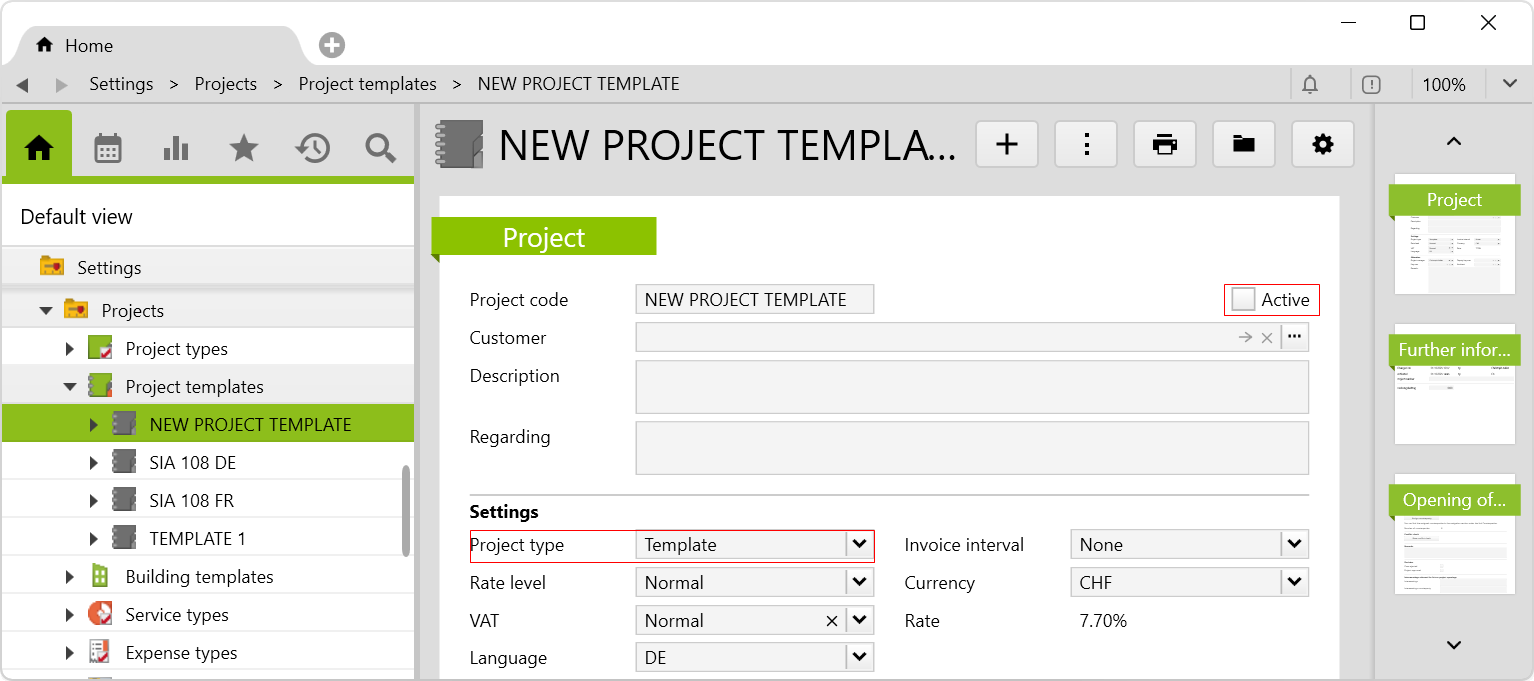Screen dimensions: 1534x681
Task: Open the Invoice interval dropdown
Action: pos(1294,545)
